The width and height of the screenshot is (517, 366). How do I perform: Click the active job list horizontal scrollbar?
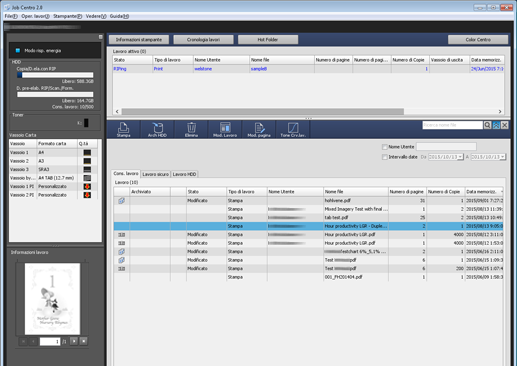click(x=263, y=111)
